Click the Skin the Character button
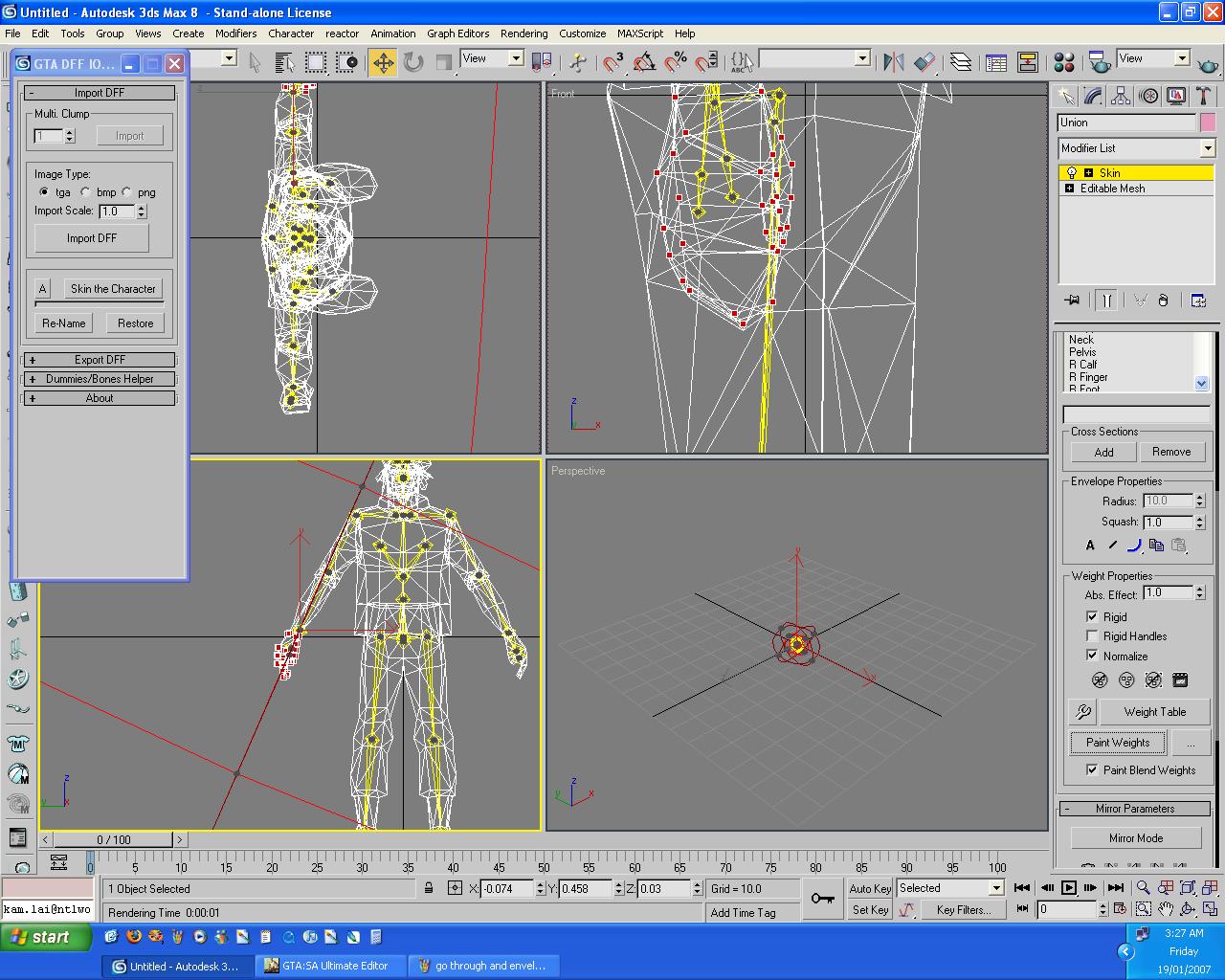 (112, 289)
